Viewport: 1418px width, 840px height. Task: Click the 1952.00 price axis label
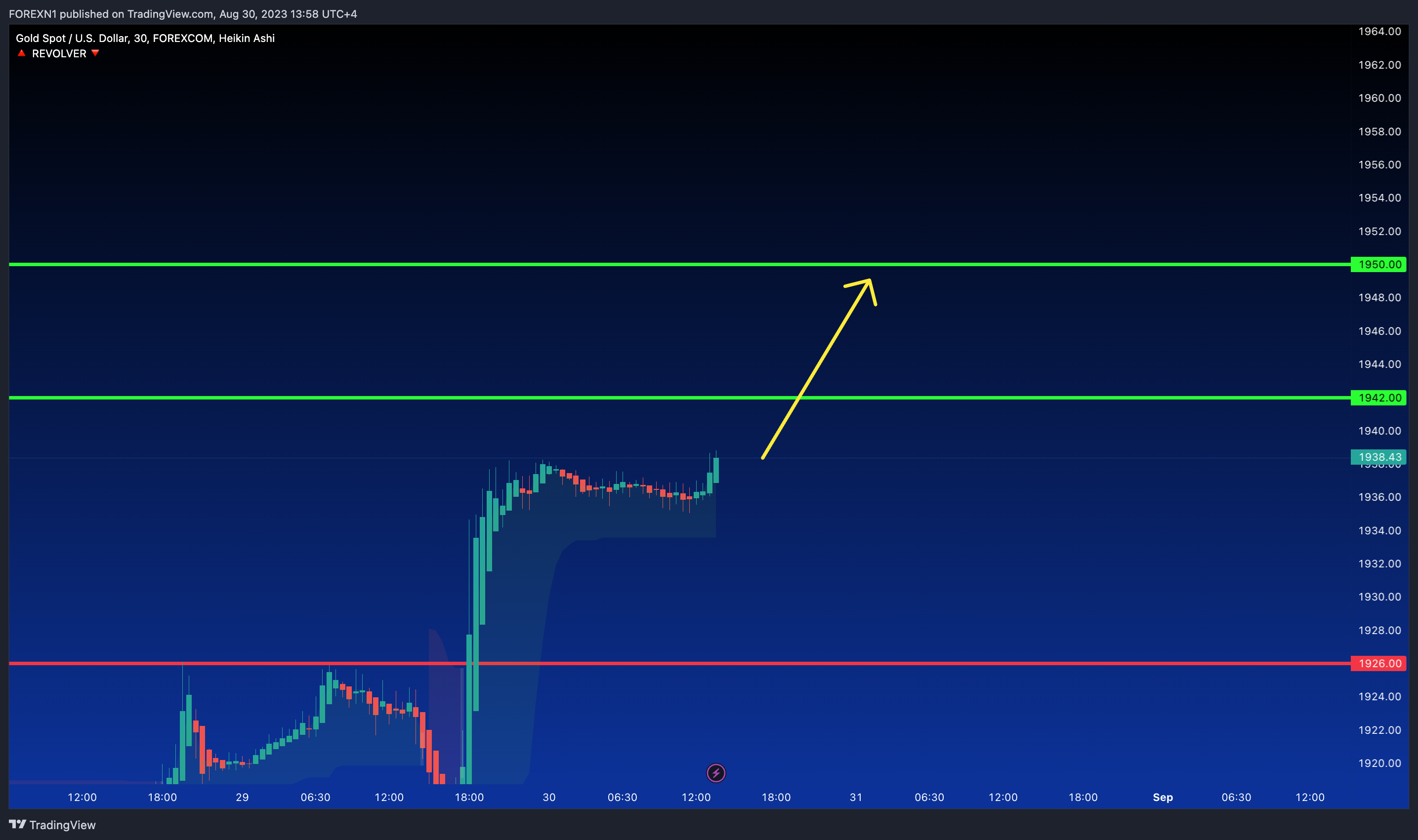(1379, 232)
